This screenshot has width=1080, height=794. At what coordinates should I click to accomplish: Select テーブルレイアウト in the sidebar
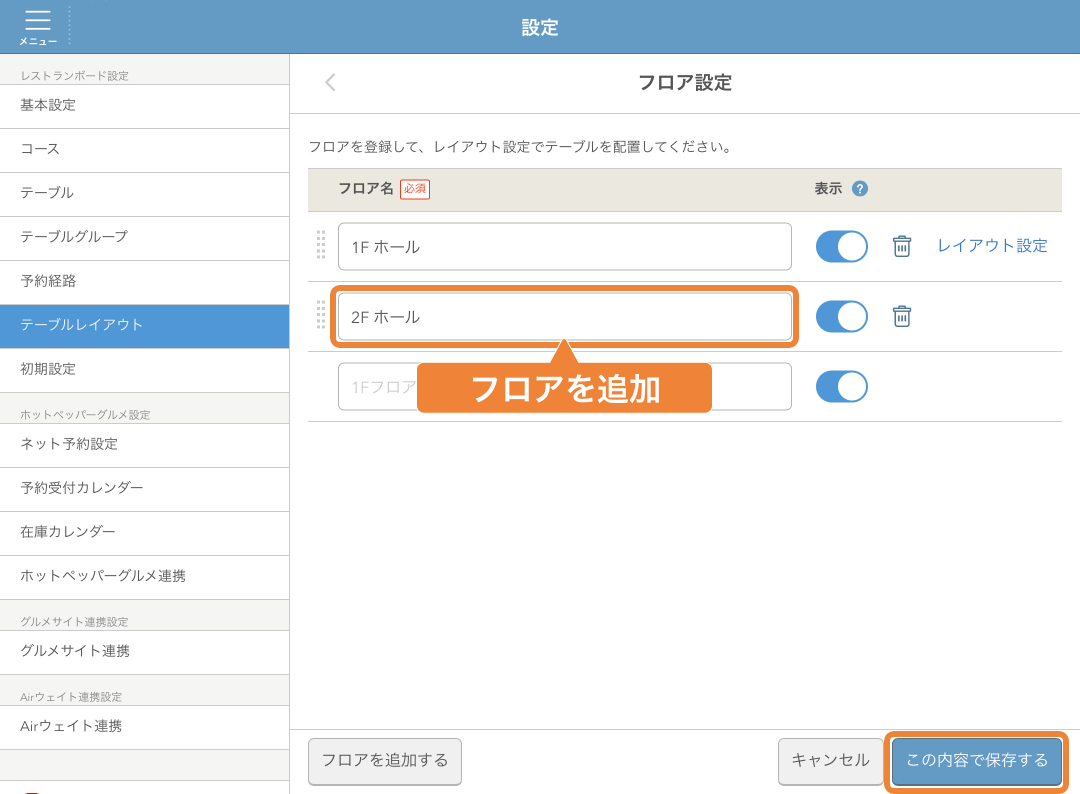[x=145, y=326]
